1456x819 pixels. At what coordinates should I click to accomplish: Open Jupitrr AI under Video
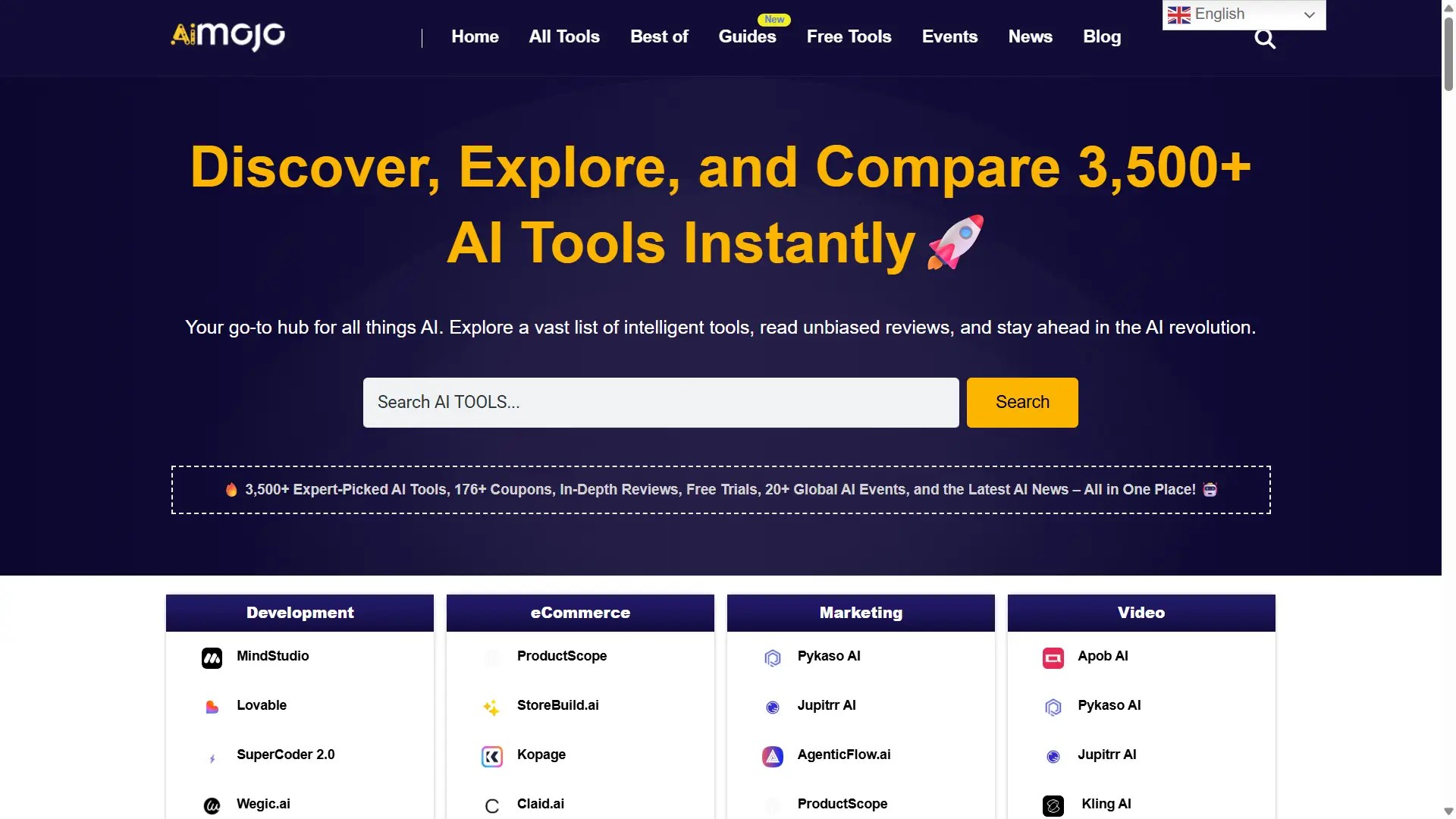click(x=1107, y=755)
